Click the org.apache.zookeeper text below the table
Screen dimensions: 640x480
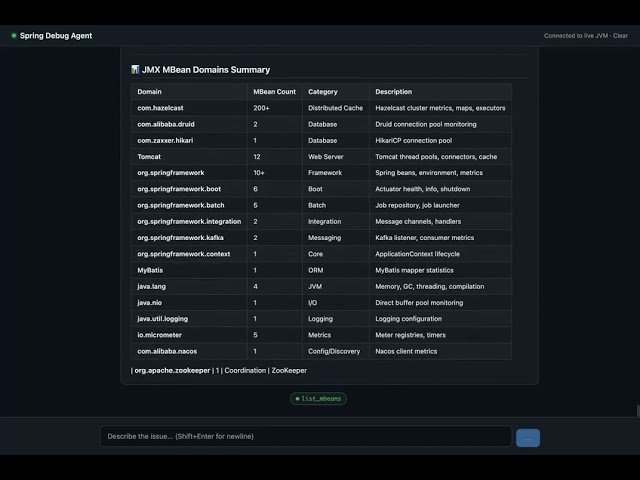[x=172, y=371]
